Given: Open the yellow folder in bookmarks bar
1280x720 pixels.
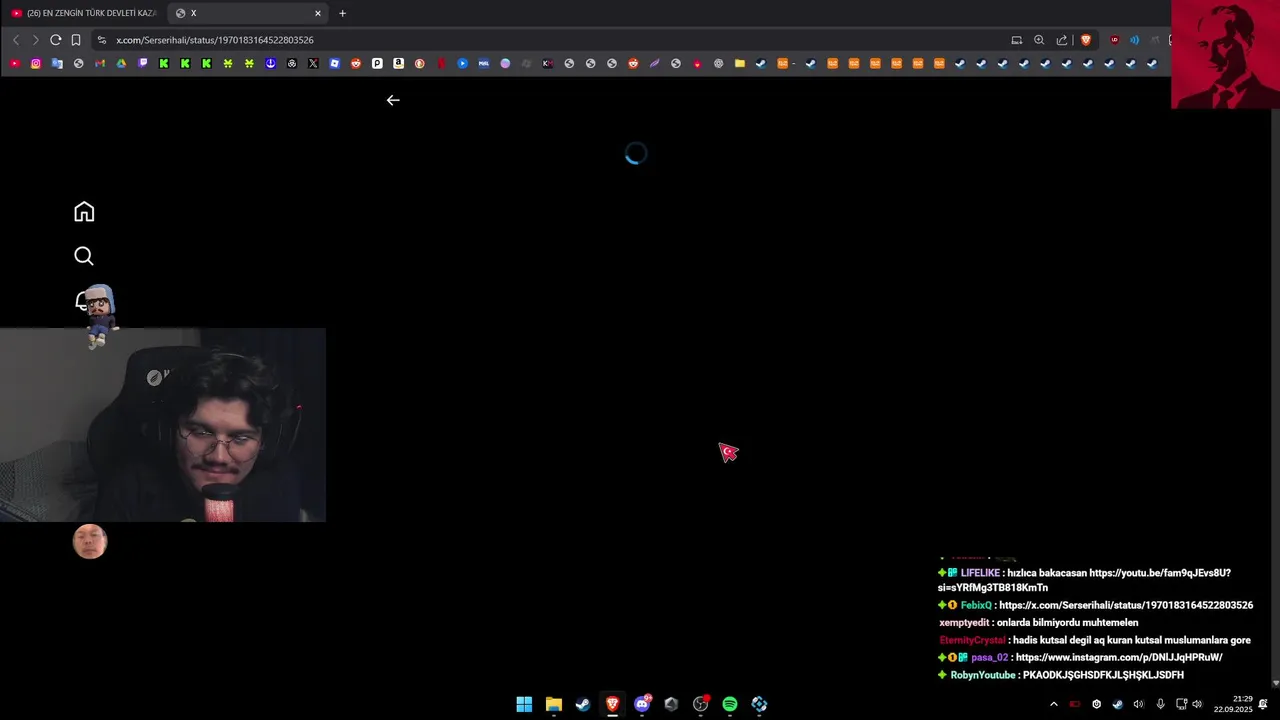Looking at the screenshot, I should (740, 63).
